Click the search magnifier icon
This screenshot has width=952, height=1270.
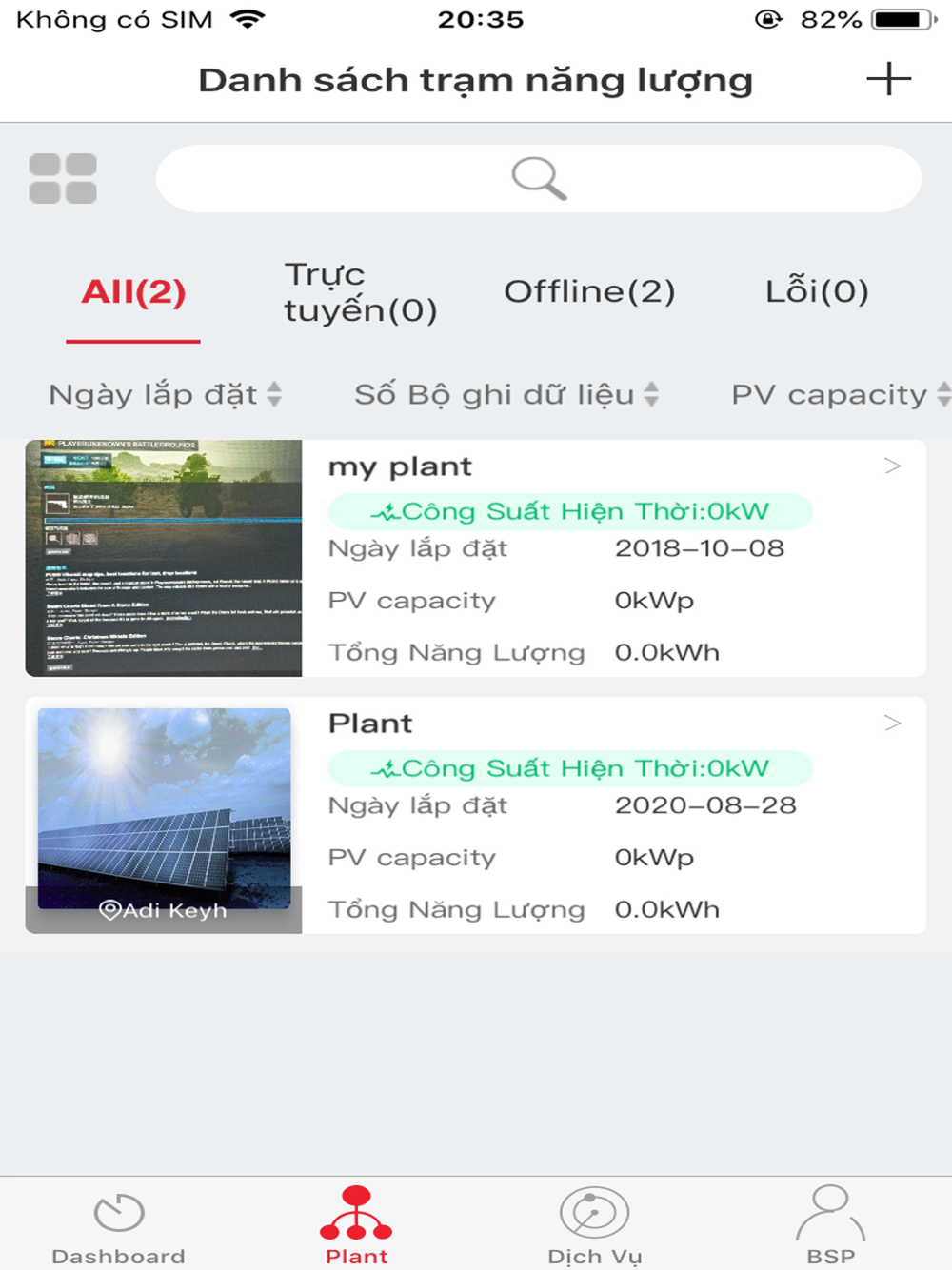click(539, 178)
